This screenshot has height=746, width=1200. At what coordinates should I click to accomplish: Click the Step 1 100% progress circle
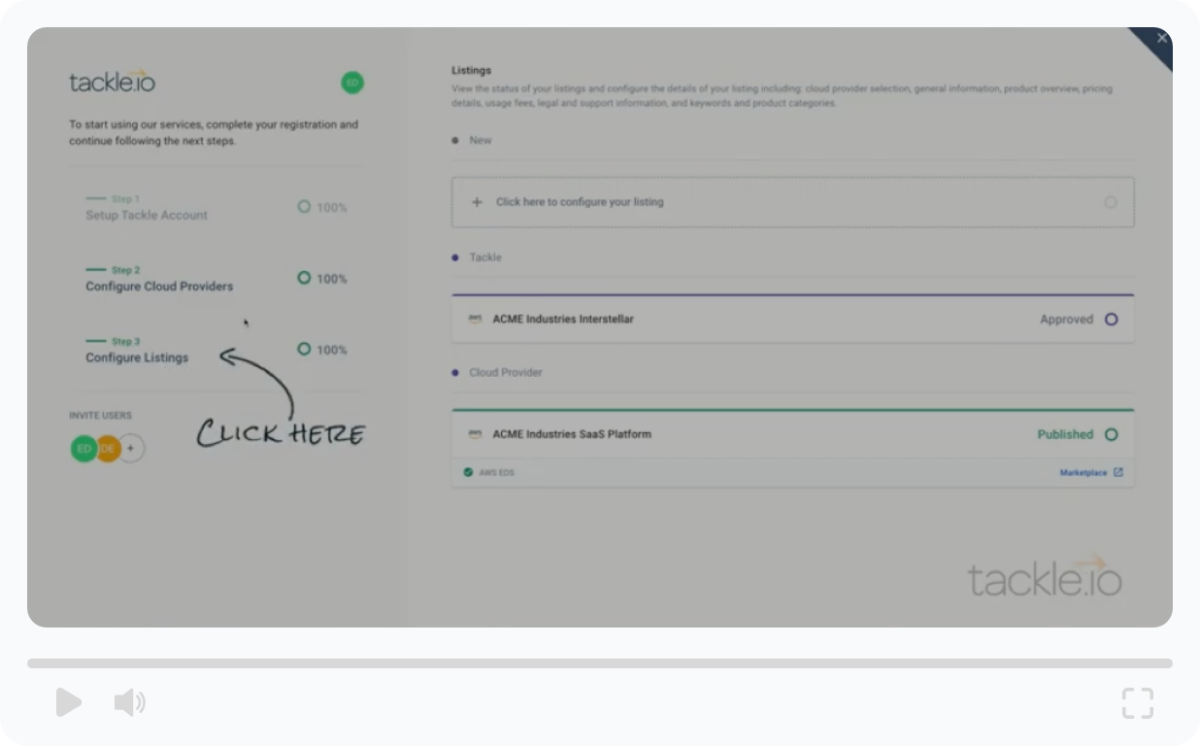click(x=304, y=207)
